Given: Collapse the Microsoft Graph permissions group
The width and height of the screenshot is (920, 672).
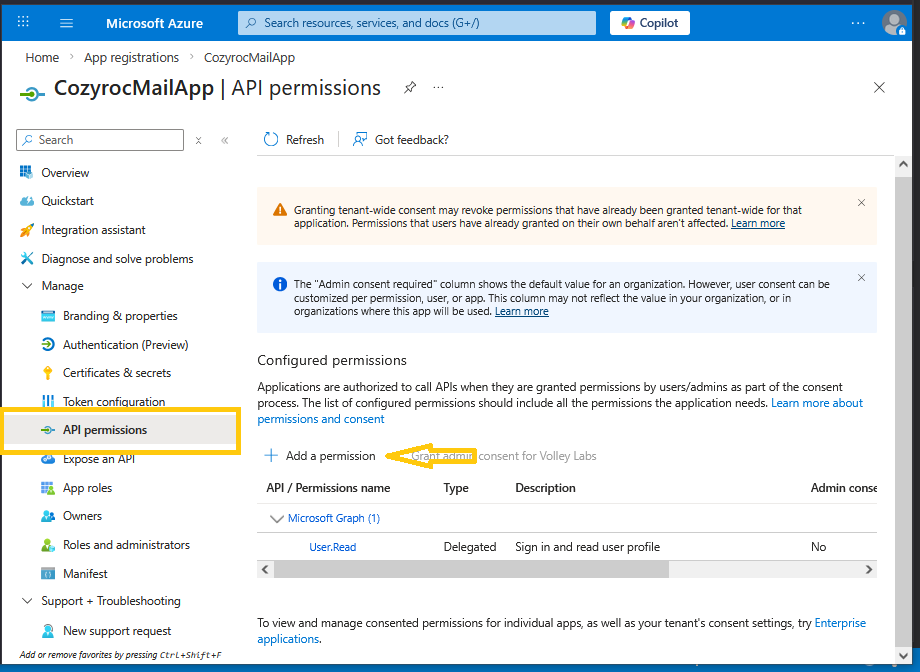Looking at the screenshot, I should coord(277,518).
